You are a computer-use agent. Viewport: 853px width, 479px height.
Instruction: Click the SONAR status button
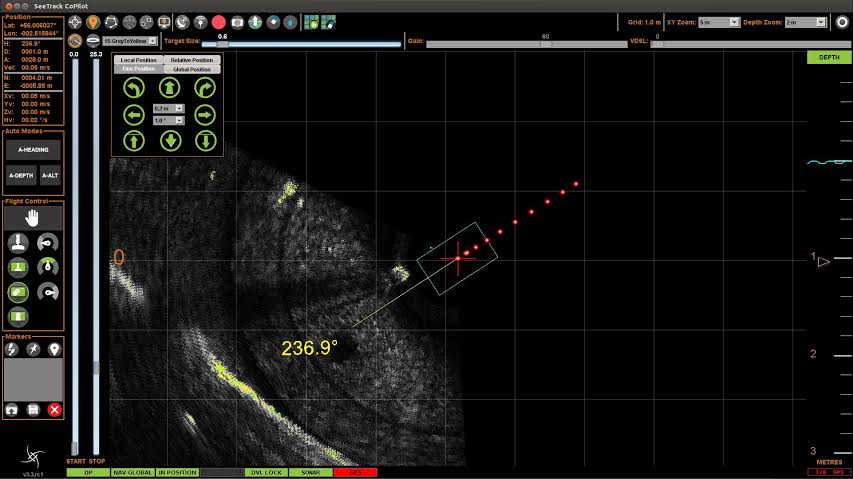click(x=311, y=472)
